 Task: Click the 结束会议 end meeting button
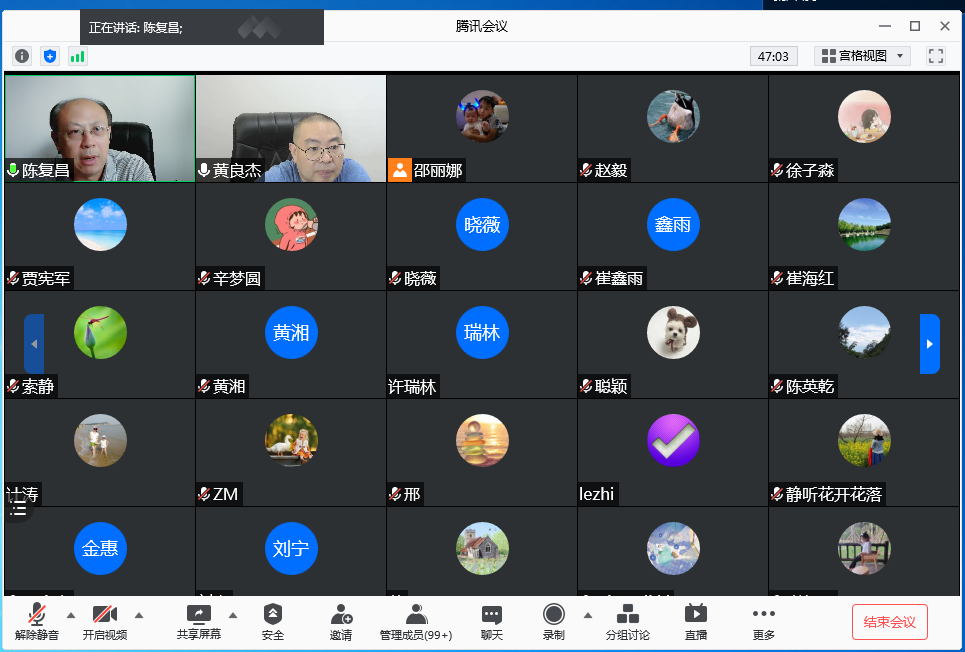click(x=889, y=622)
